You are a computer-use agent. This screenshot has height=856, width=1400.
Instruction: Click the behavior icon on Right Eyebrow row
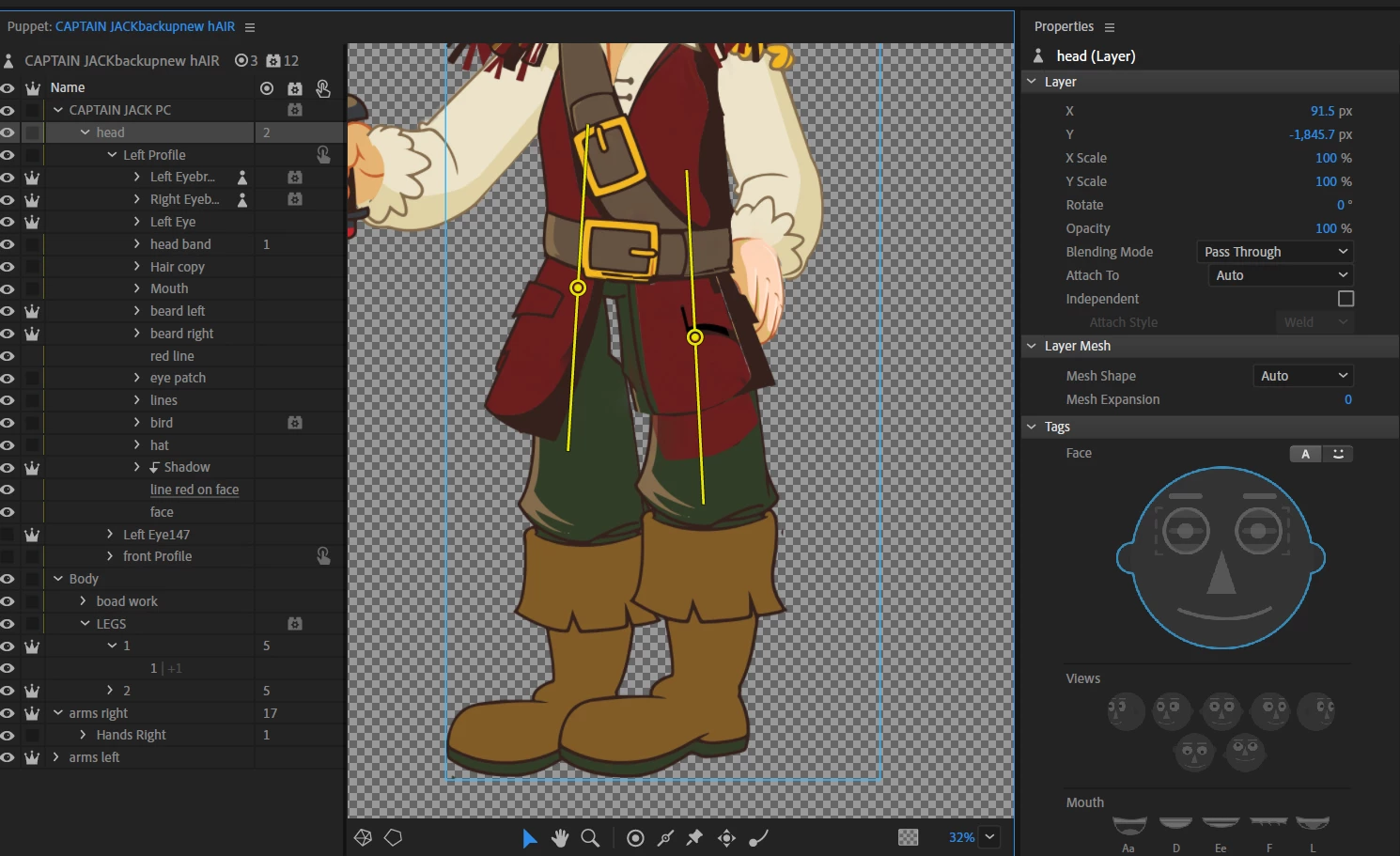295,199
